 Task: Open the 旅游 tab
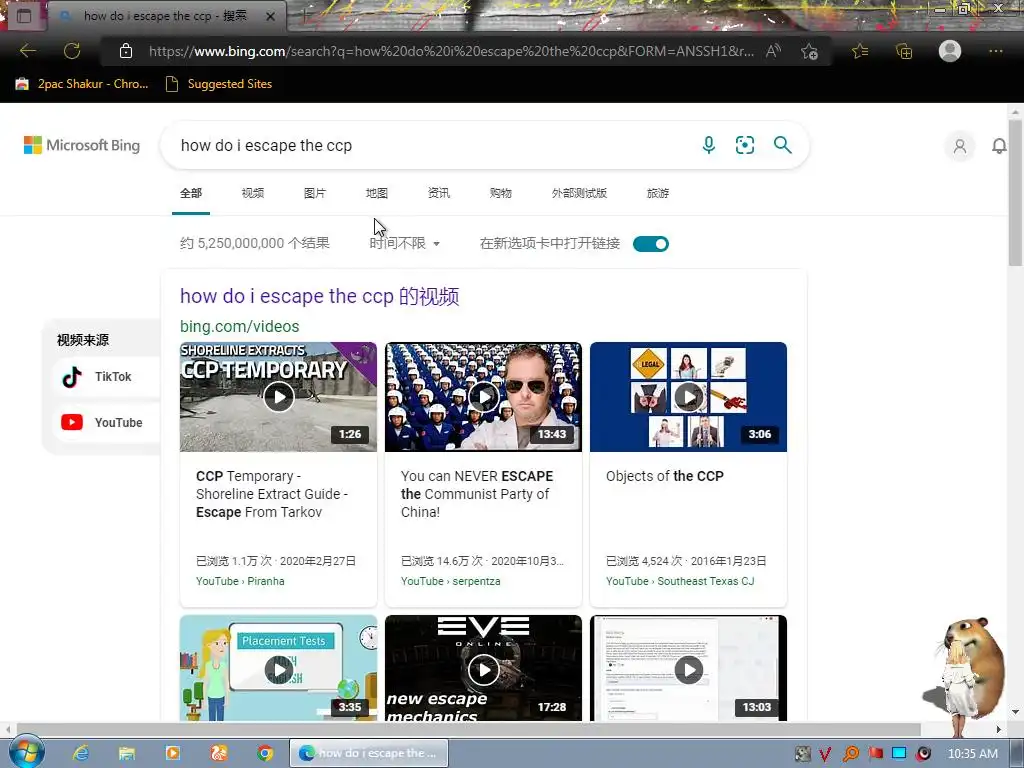coord(658,193)
